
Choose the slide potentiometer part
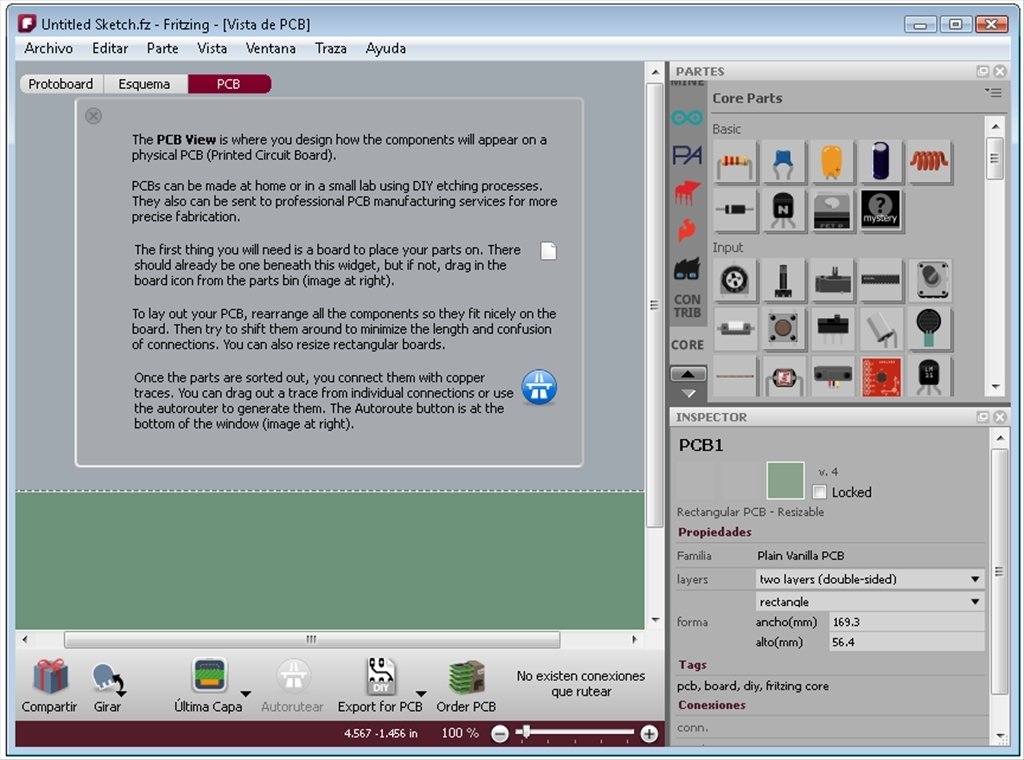(x=831, y=281)
